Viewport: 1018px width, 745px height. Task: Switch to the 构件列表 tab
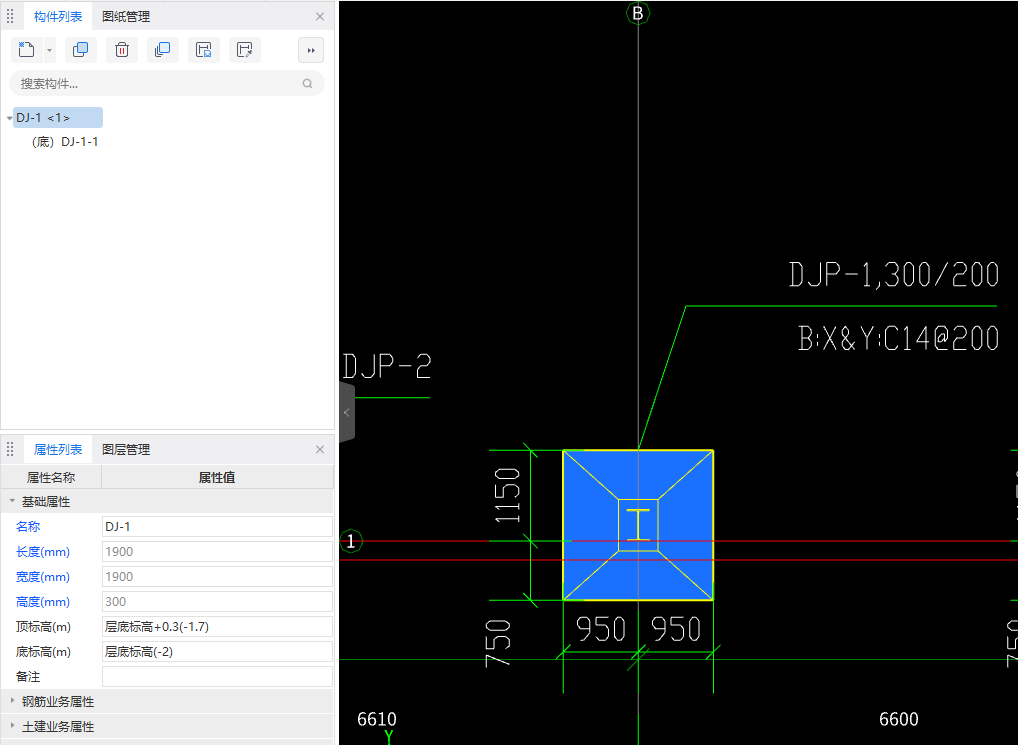point(58,17)
